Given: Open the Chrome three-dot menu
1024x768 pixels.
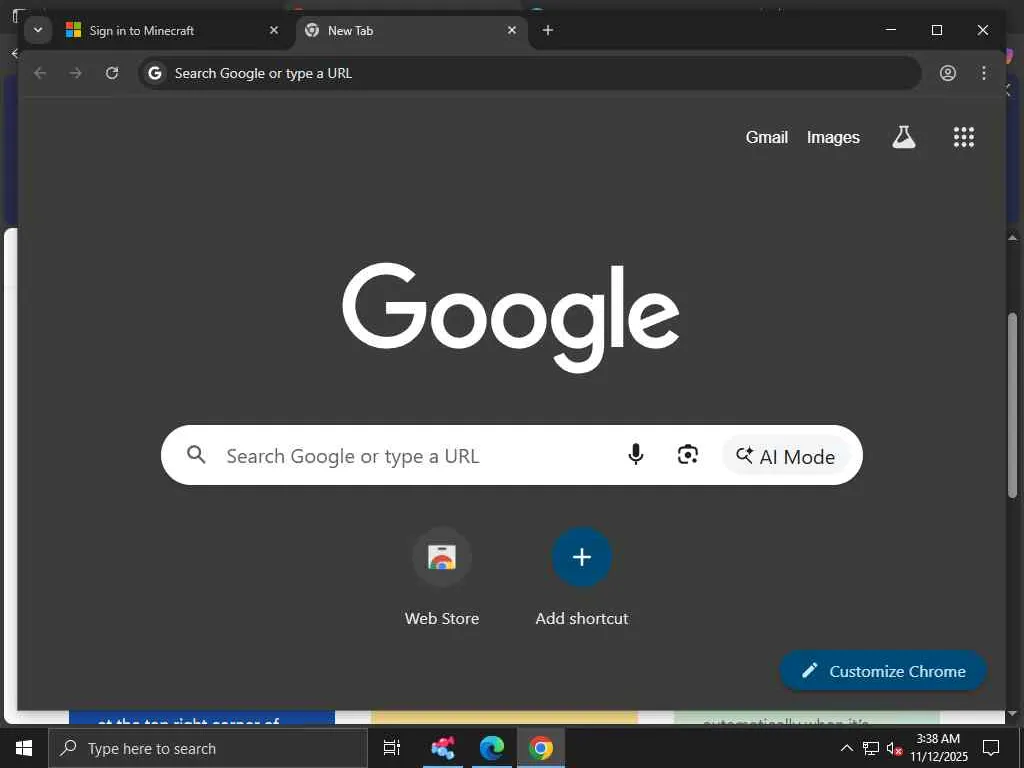Looking at the screenshot, I should (984, 73).
